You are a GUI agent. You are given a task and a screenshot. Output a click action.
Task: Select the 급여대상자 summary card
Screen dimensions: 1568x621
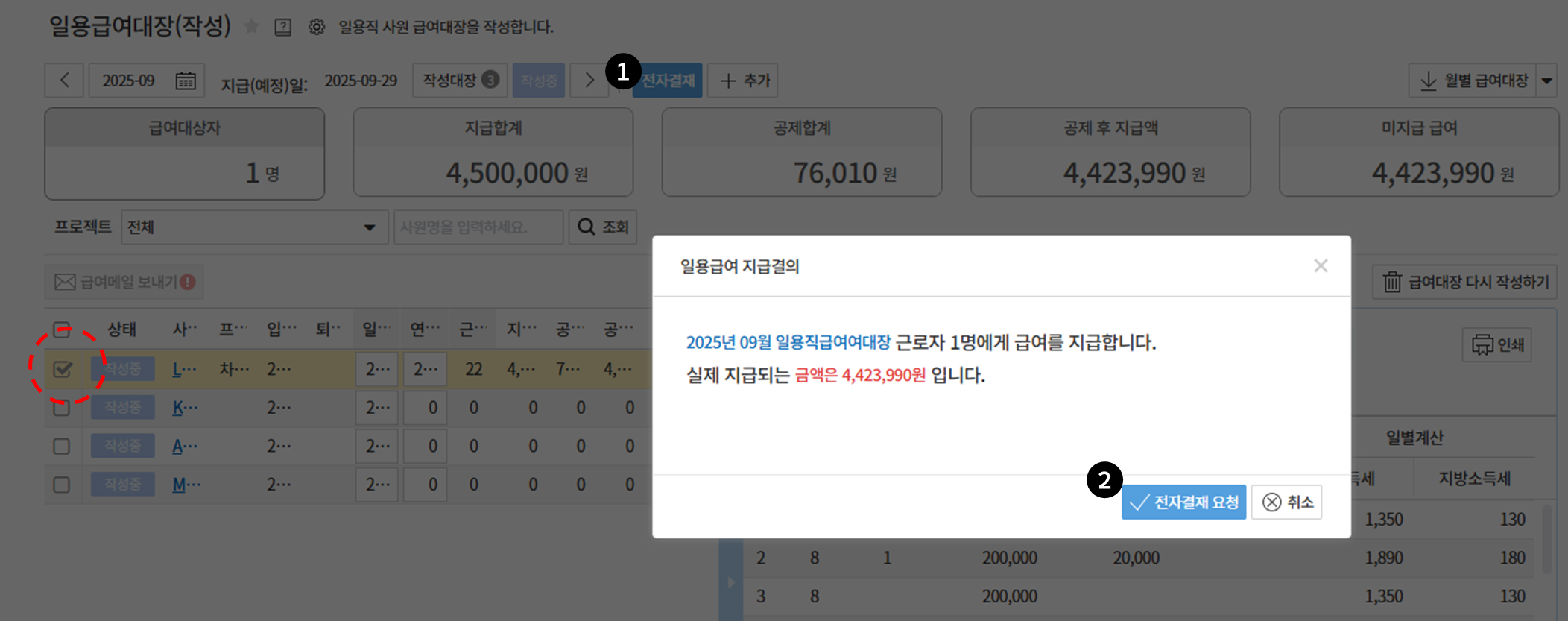coord(185,154)
